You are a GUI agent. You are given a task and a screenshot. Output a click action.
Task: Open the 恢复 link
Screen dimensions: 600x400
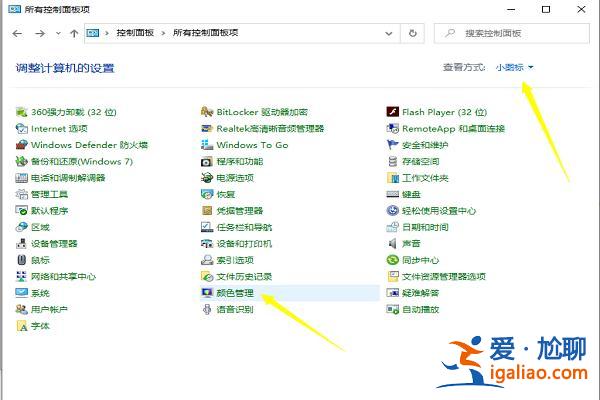[226, 194]
